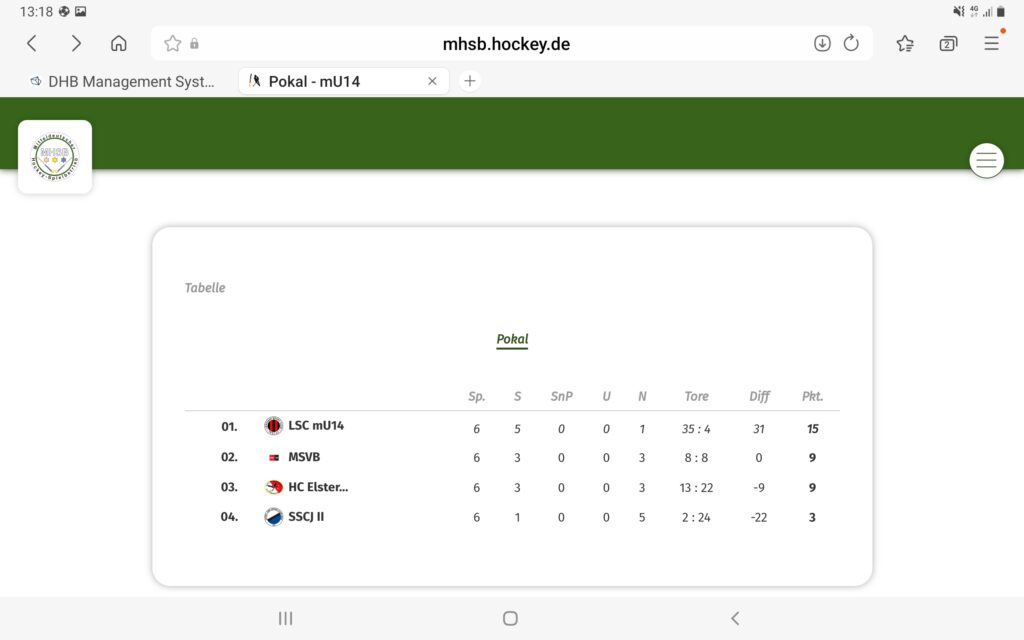
Task: Click the SSCJ II team logo
Action: point(274,517)
